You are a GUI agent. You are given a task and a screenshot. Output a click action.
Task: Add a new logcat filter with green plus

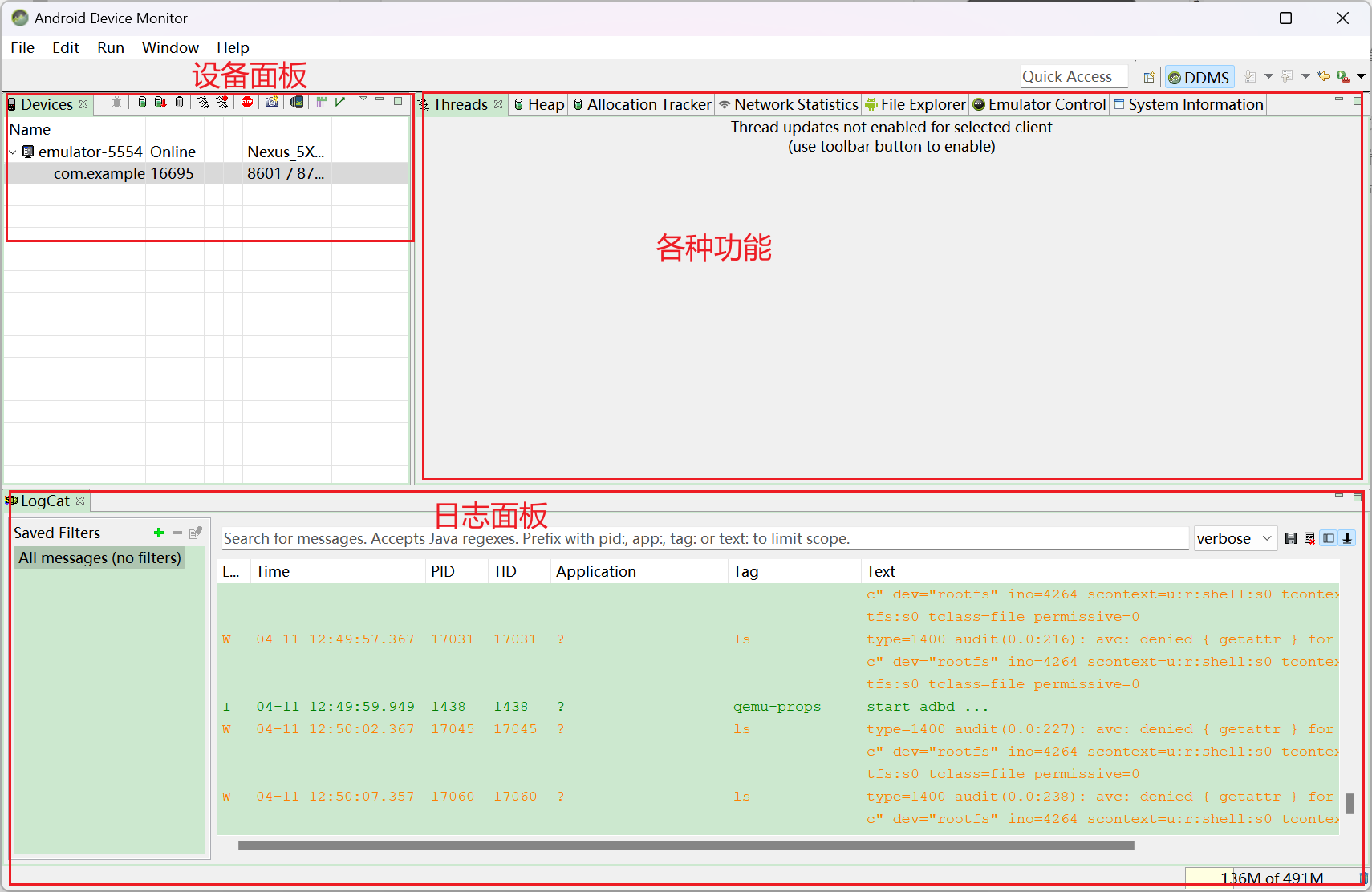click(159, 533)
